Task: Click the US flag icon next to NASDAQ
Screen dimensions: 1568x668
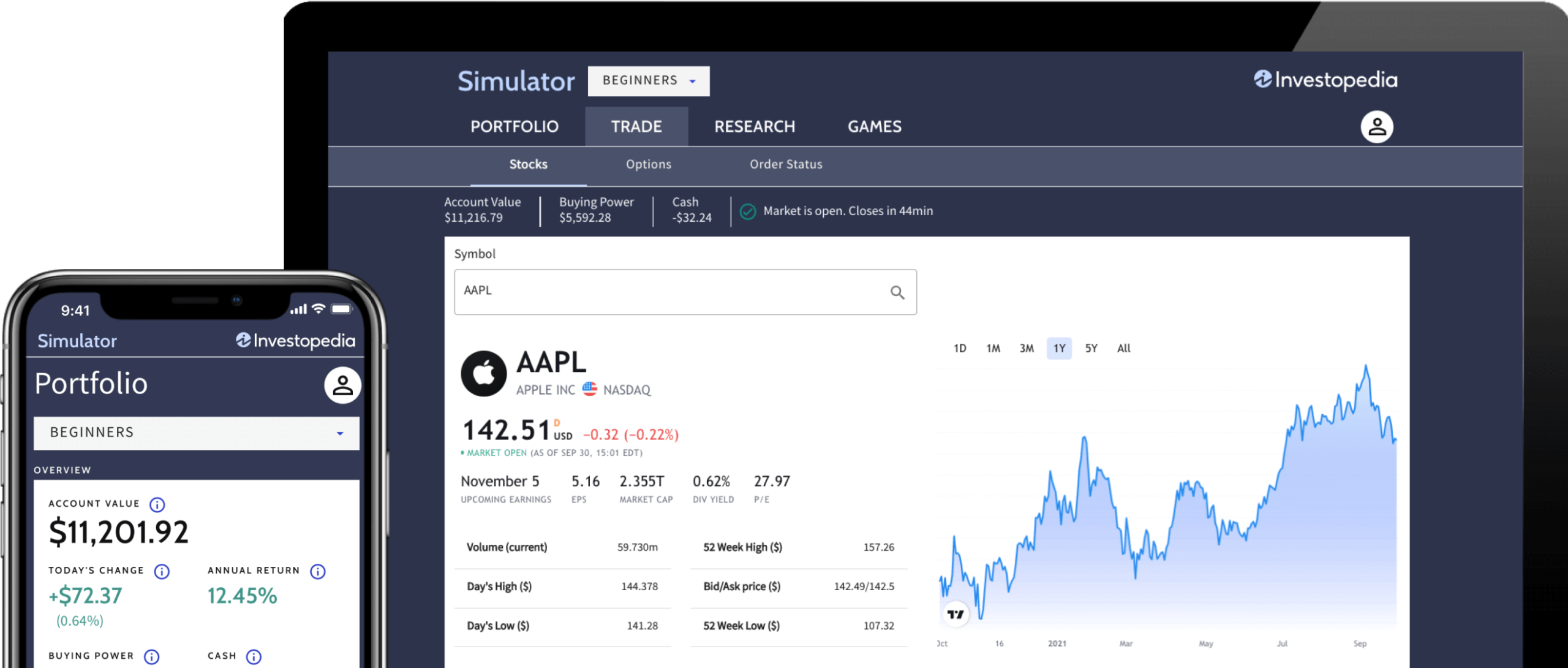Action: [589, 389]
